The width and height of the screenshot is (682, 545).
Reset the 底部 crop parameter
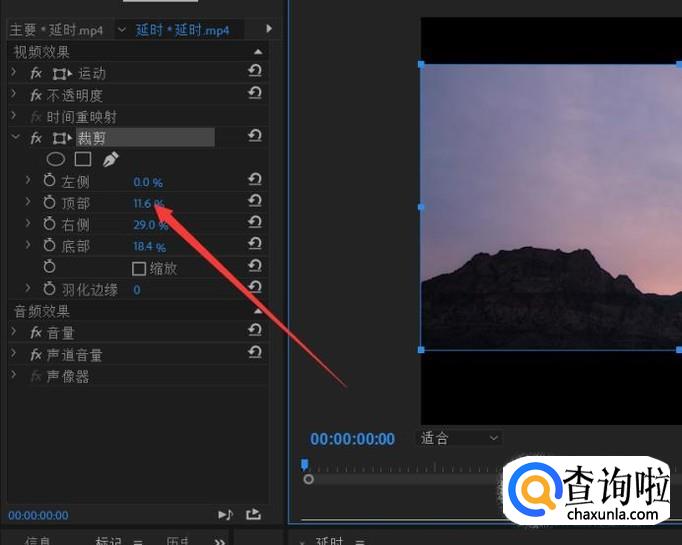tap(255, 244)
